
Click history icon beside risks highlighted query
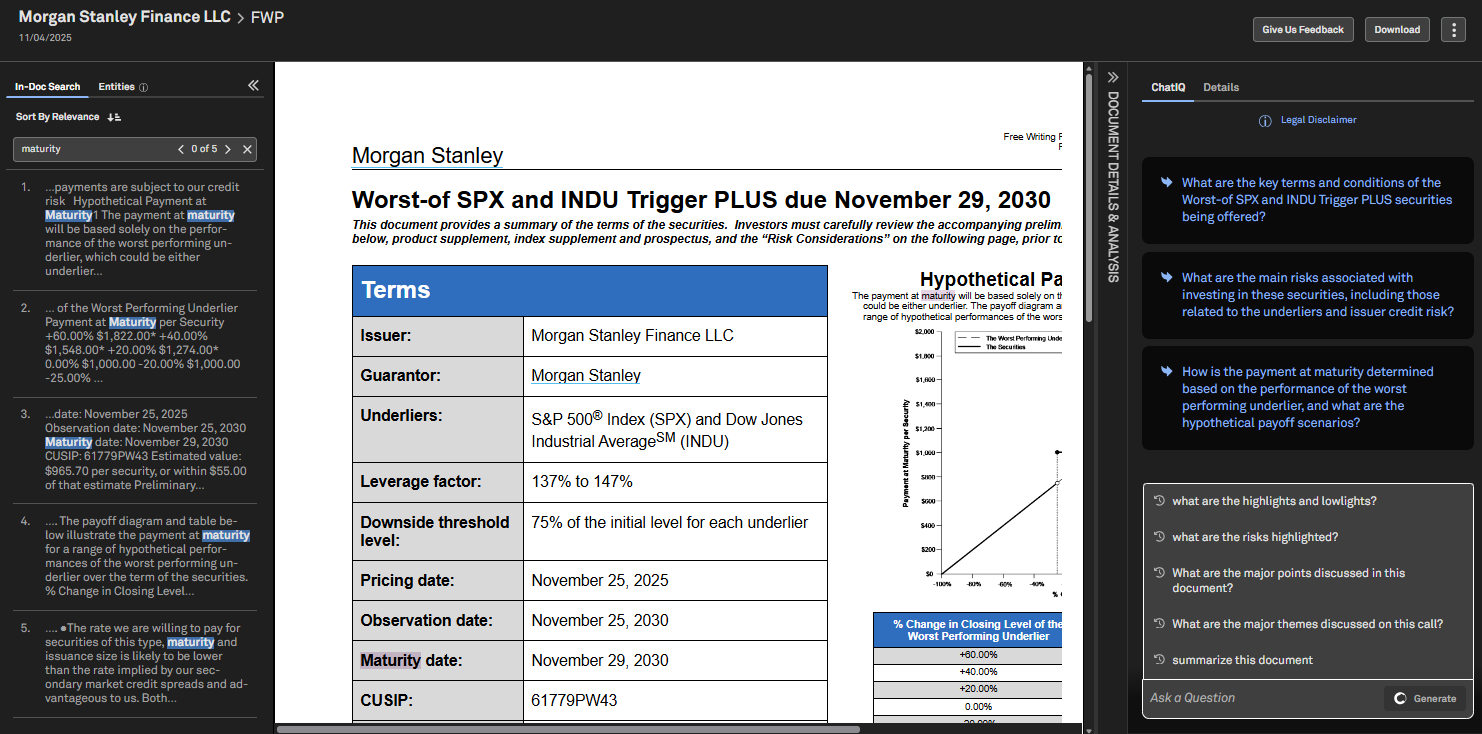(x=1159, y=537)
